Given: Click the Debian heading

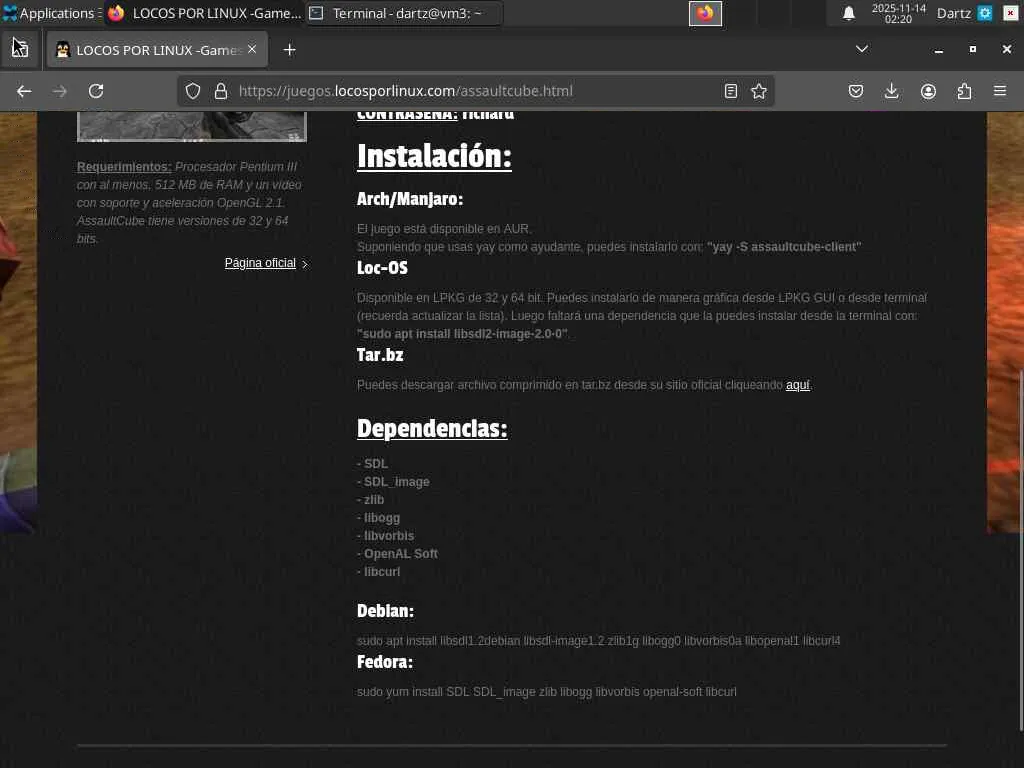Looking at the screenshot, I should coord(385,611).
